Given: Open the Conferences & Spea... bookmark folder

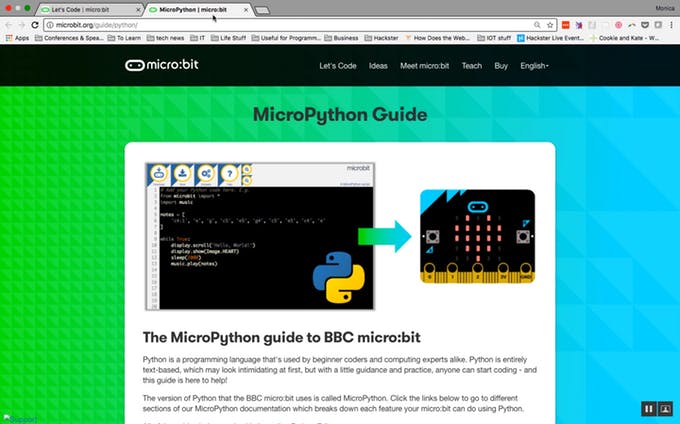Looking at the screenshot, I should click(x=69, y=38).
